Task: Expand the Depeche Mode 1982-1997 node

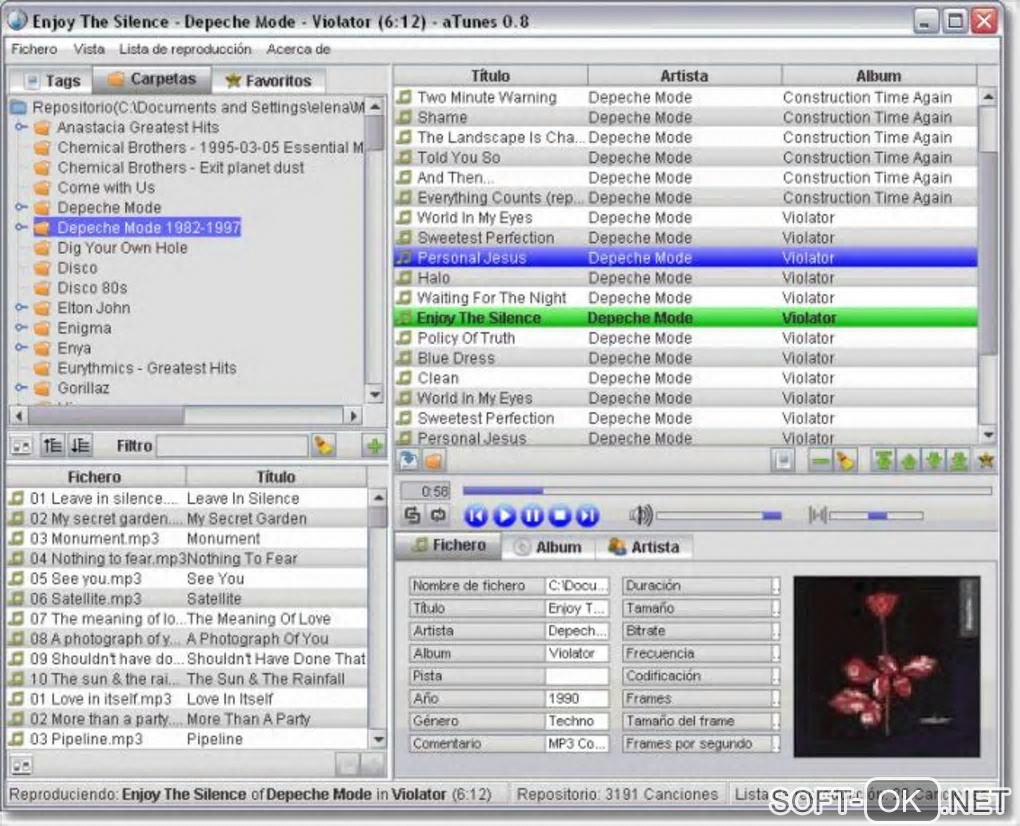Action: pyautogui.click(x=21, y=228)
